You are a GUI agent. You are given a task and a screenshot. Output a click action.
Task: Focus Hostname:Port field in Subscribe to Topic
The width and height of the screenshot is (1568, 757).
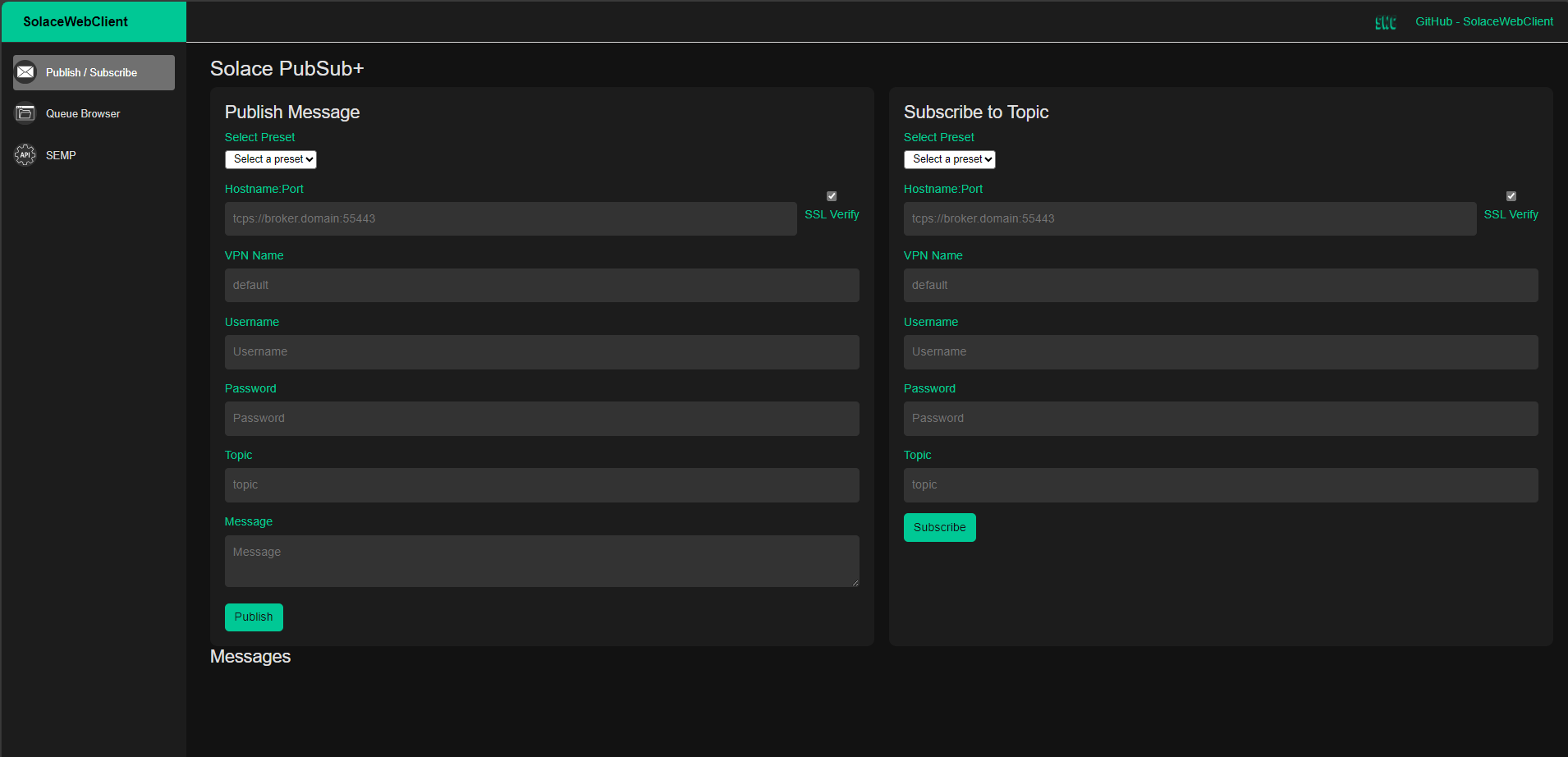coord(1190,218)
